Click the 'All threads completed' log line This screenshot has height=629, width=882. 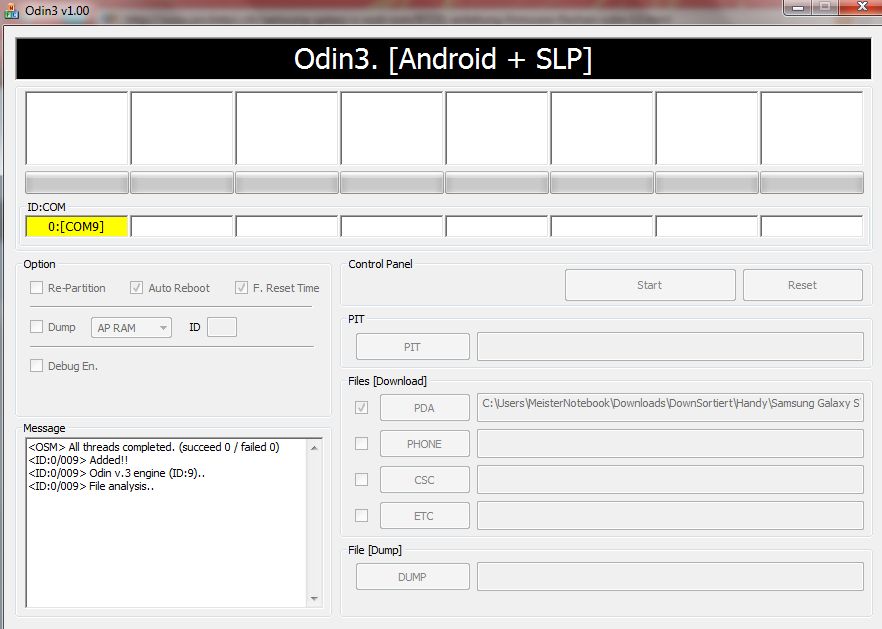[154, 447]
